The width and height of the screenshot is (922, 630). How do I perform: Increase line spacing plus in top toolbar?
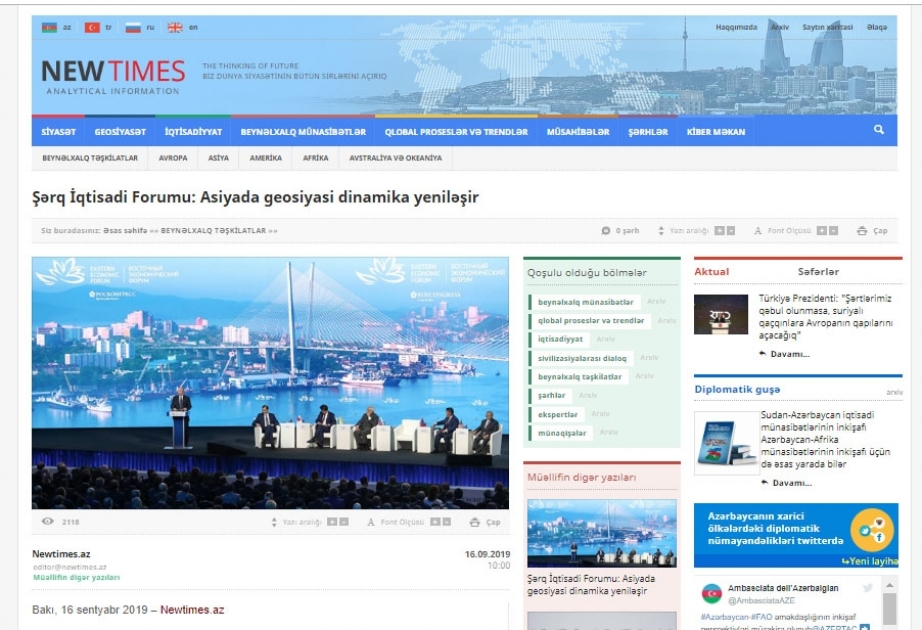tap(719, 231)
